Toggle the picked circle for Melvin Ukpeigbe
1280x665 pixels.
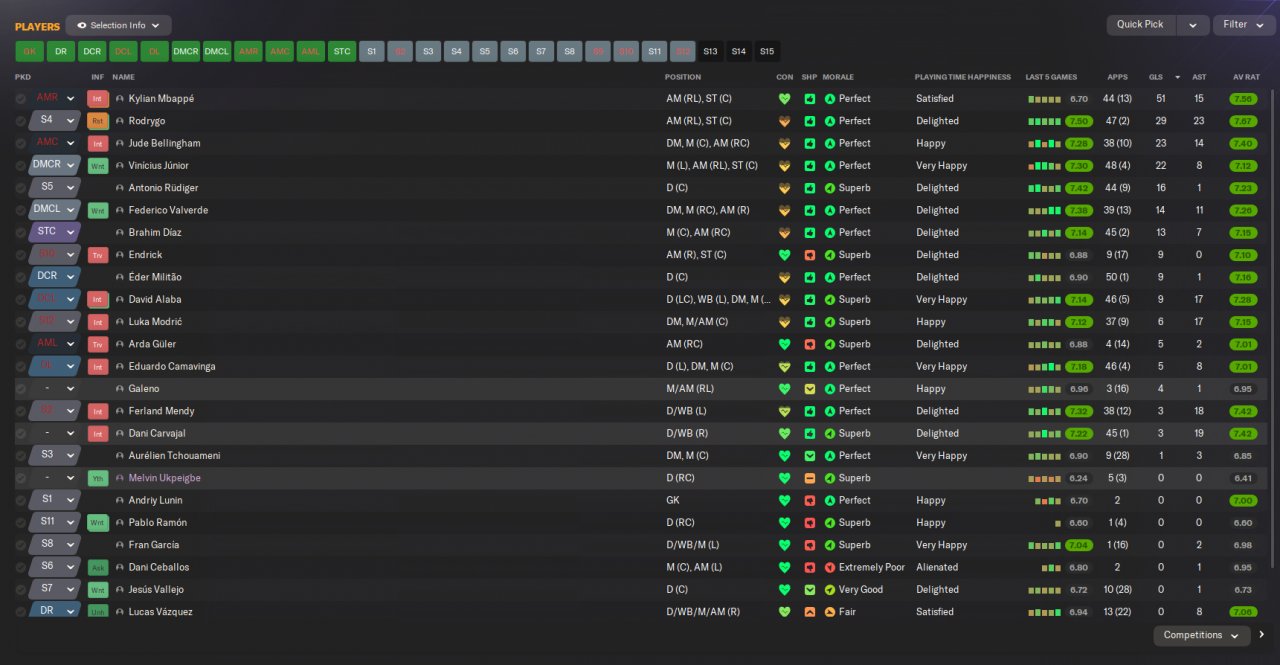click(x=21, y=478)
